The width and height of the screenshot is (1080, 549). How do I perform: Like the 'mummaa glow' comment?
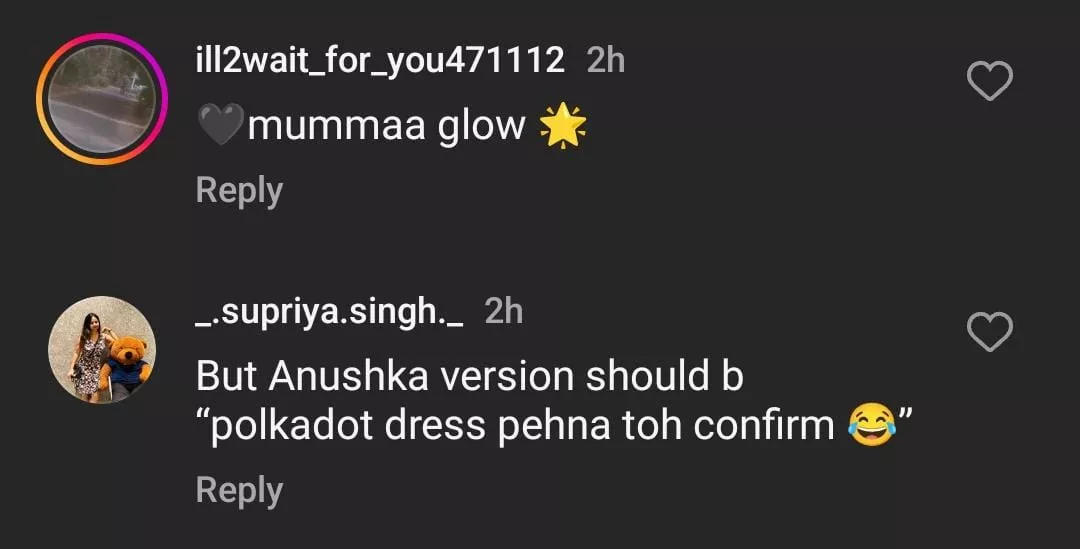990,82
